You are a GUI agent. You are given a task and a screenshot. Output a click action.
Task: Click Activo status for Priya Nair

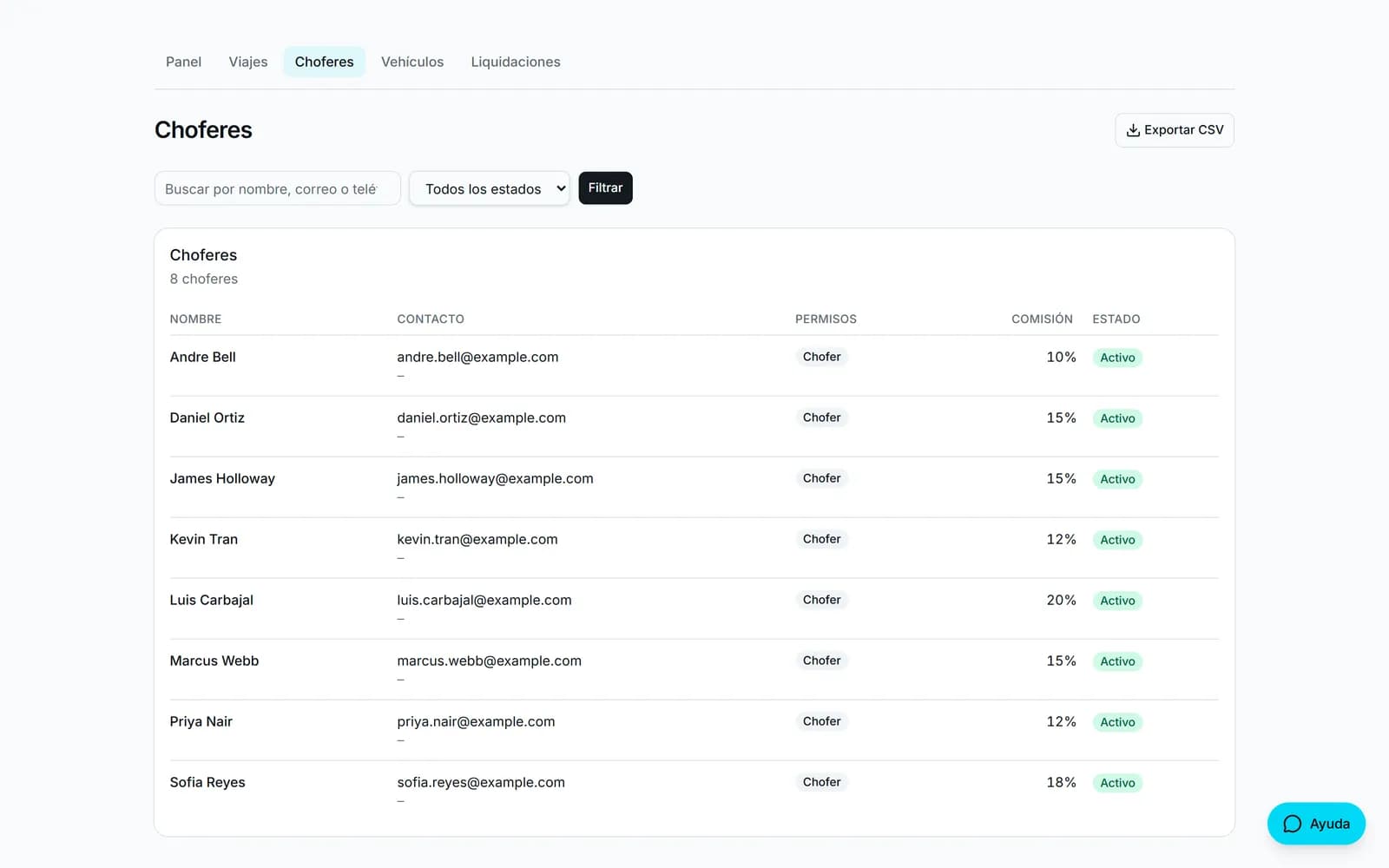tap(1117, 722)
